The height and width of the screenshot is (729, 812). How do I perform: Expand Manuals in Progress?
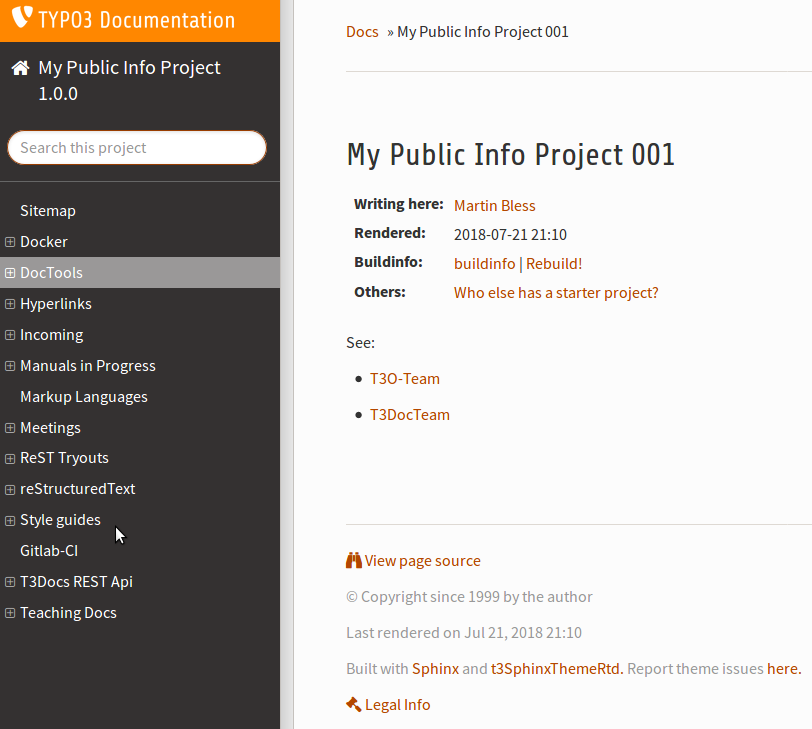coord(10,366)
